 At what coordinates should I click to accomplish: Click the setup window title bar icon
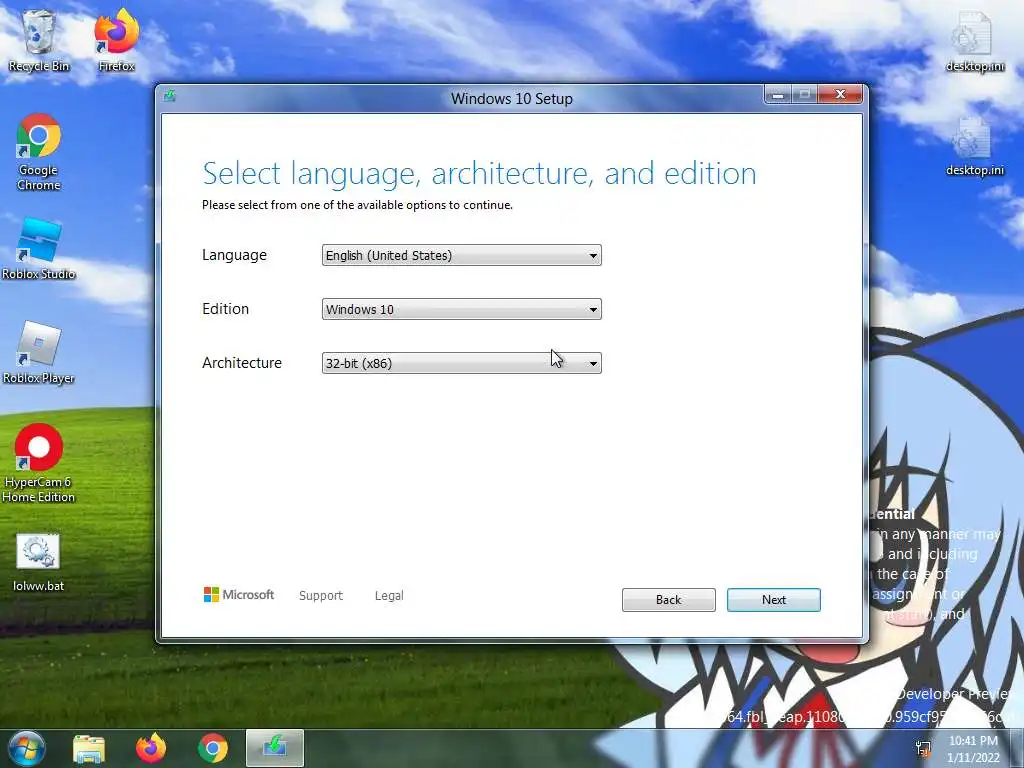[x=170, y=97]
